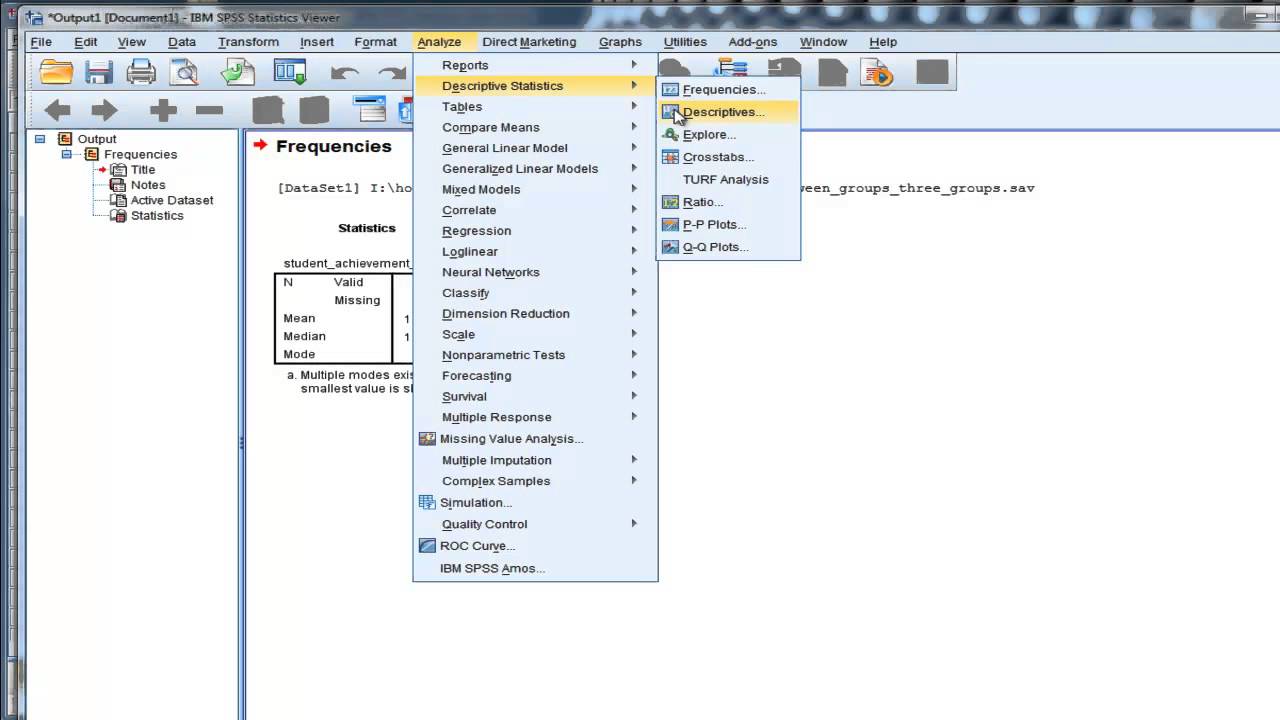The height and width of the screenshot is (720, 1280).
Task: Select Active Dataset in outline tree
Action: pos(172,200)
